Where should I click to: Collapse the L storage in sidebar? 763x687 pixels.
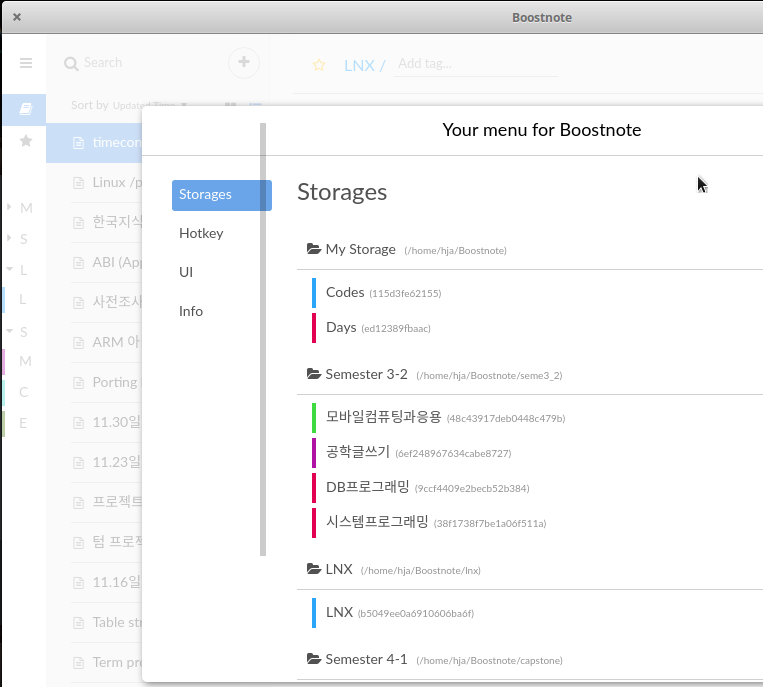[9, 269]
